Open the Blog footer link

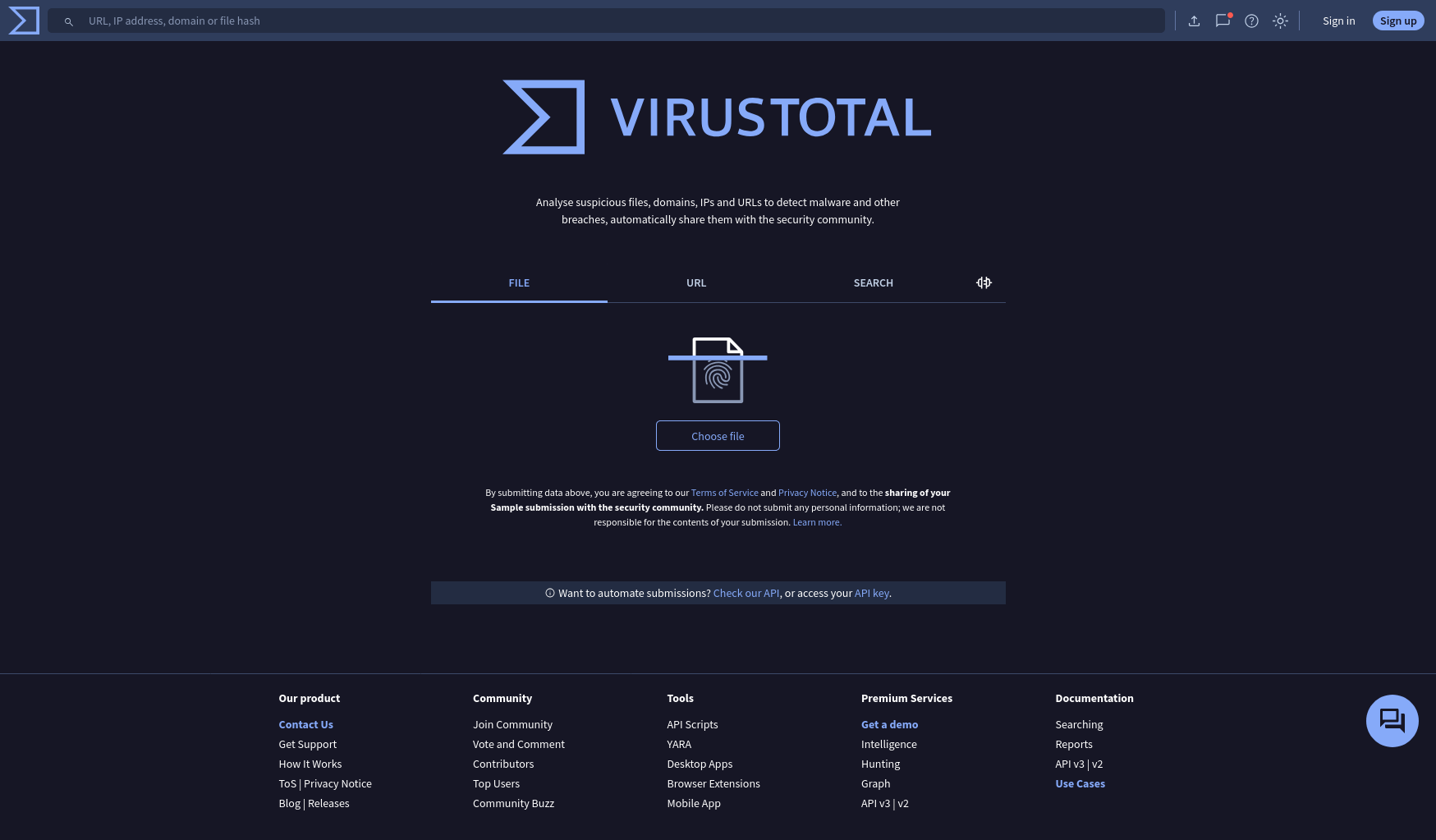pyautogui.click(x=289, y=803)
